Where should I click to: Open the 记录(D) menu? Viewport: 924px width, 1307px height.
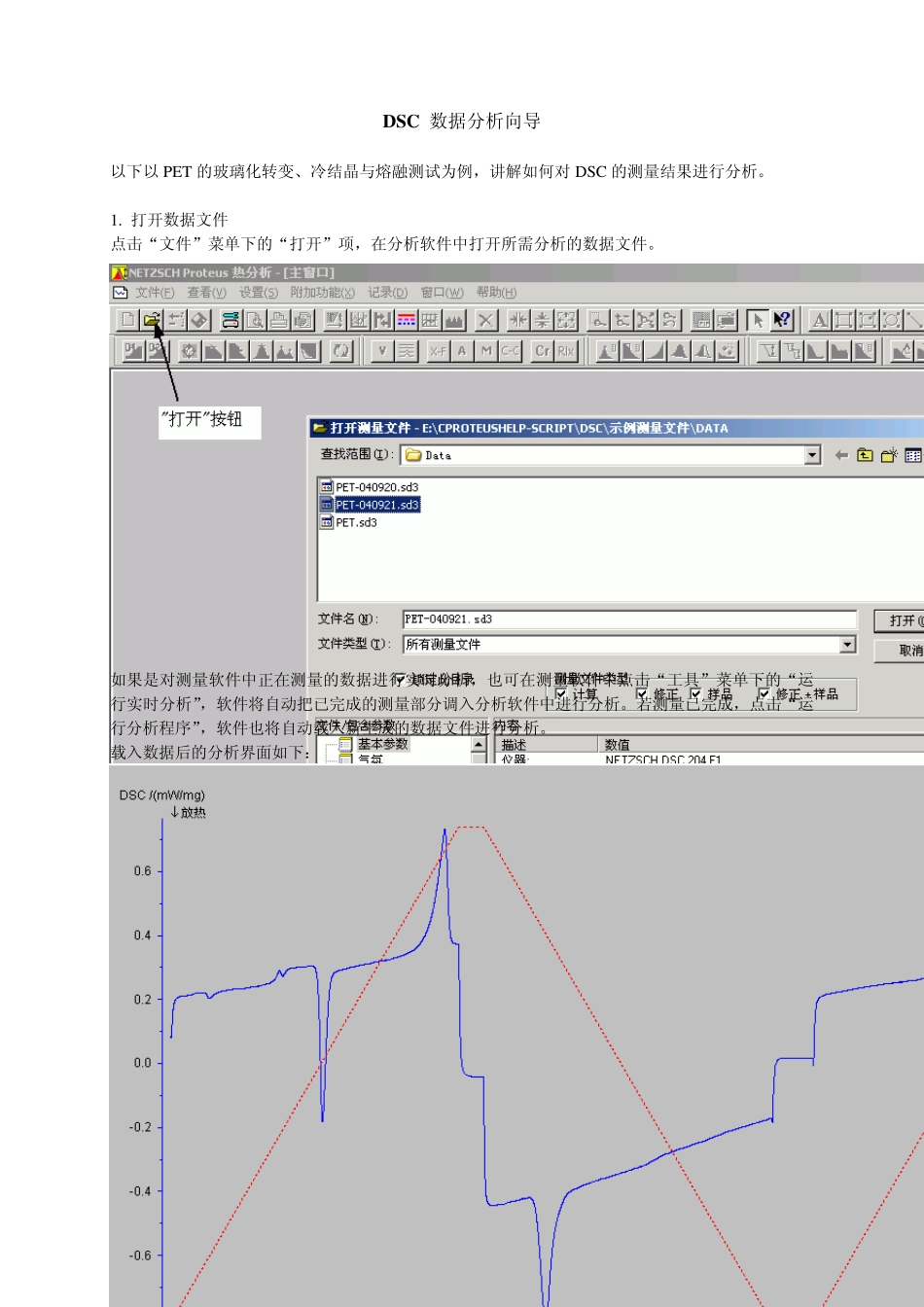[x=387, y=292]
